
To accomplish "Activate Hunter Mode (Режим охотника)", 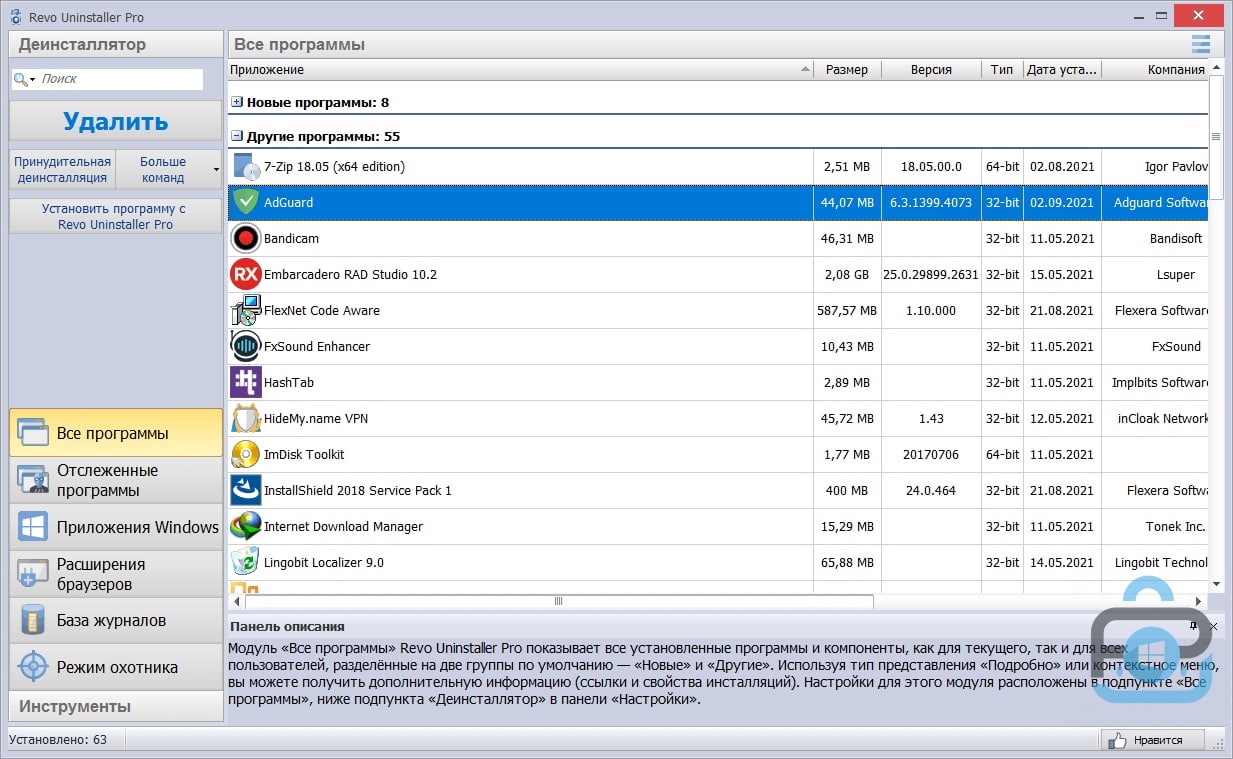I will (x=116, y=667).
